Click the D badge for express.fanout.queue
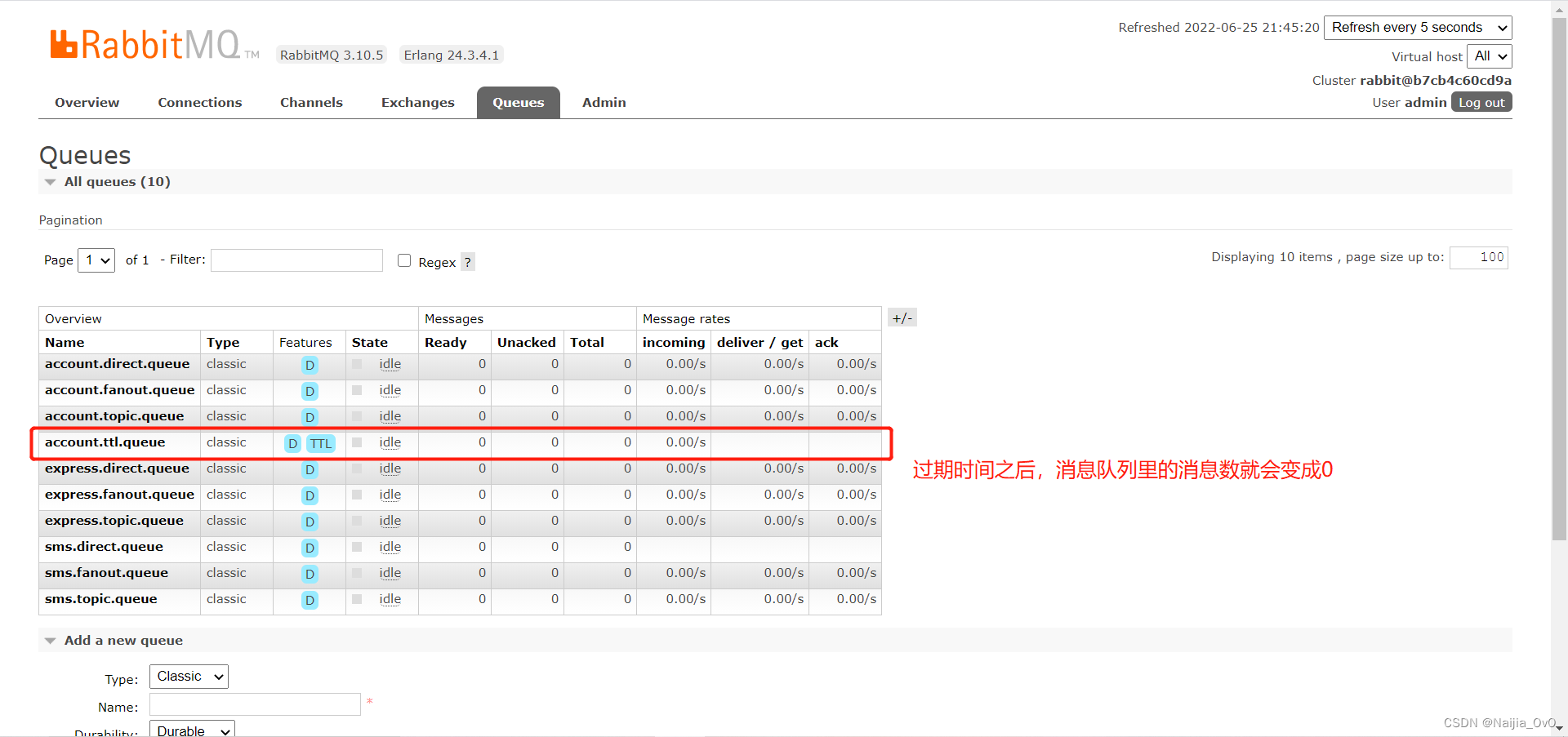This screenshot has height=737, width=1568. pos(310,495)
